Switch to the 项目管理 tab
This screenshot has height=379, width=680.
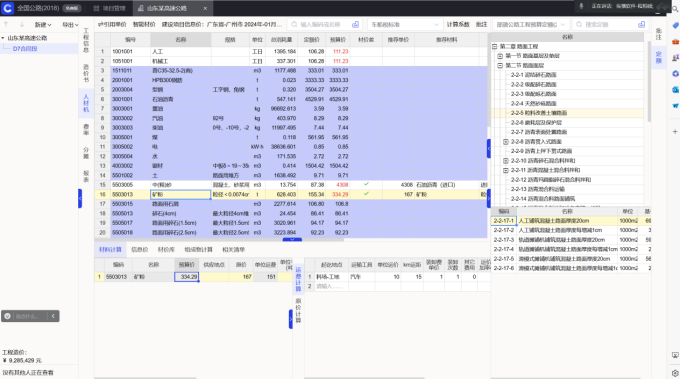coord(109,8)
